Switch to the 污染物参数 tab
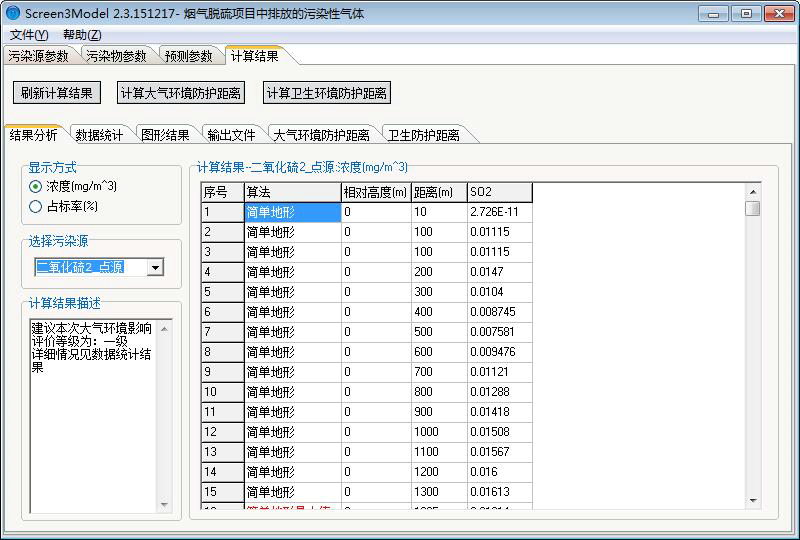 tap(117, 56)
